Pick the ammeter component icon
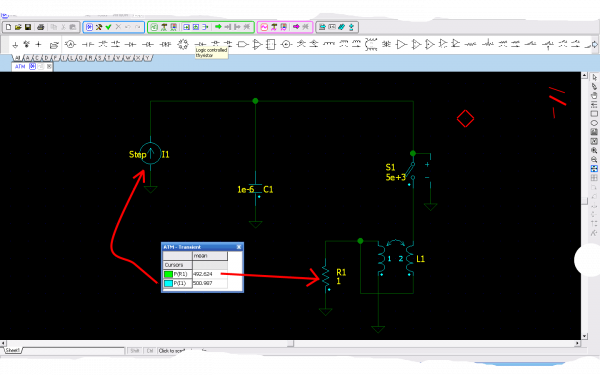Viewport: 600px width, 375px height. 70,44
